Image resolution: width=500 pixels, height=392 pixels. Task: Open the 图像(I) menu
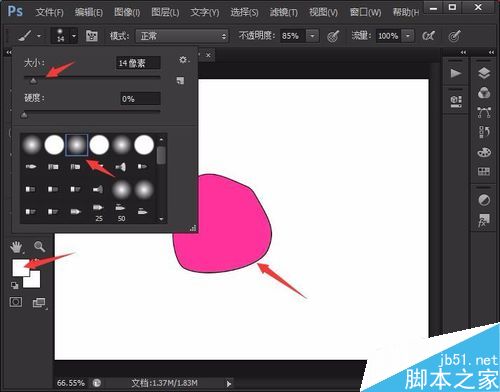[127, 13]
